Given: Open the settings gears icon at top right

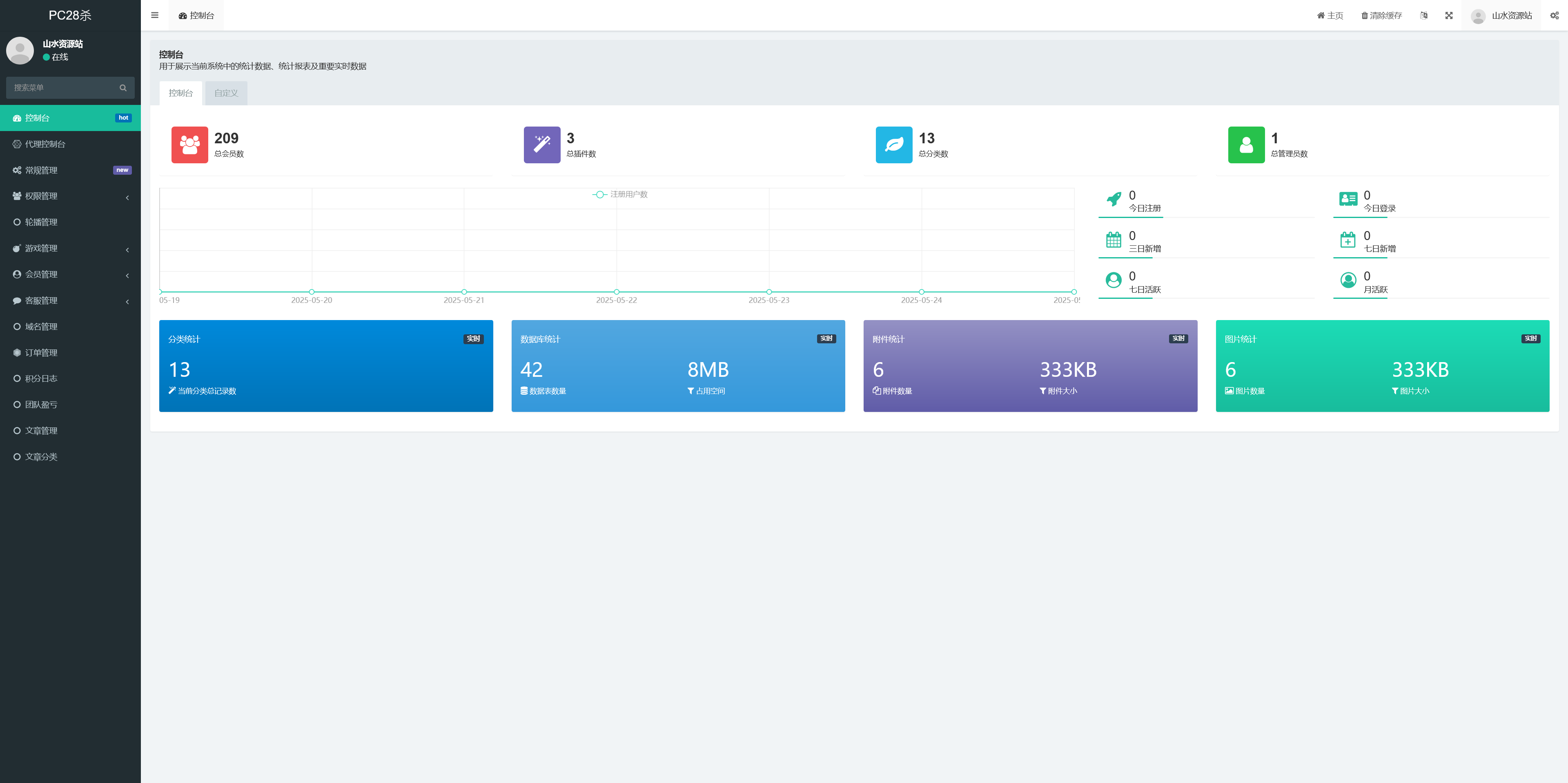Looking at the screenshot, I should (1554, 15).
